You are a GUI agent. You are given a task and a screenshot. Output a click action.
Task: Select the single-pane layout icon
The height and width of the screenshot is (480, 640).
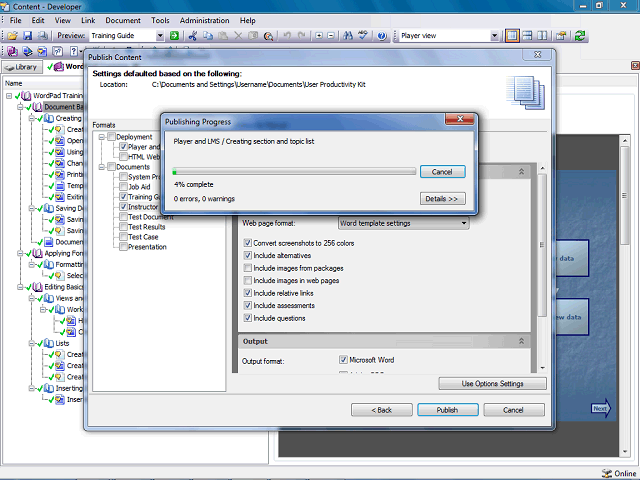pos(512,36)
